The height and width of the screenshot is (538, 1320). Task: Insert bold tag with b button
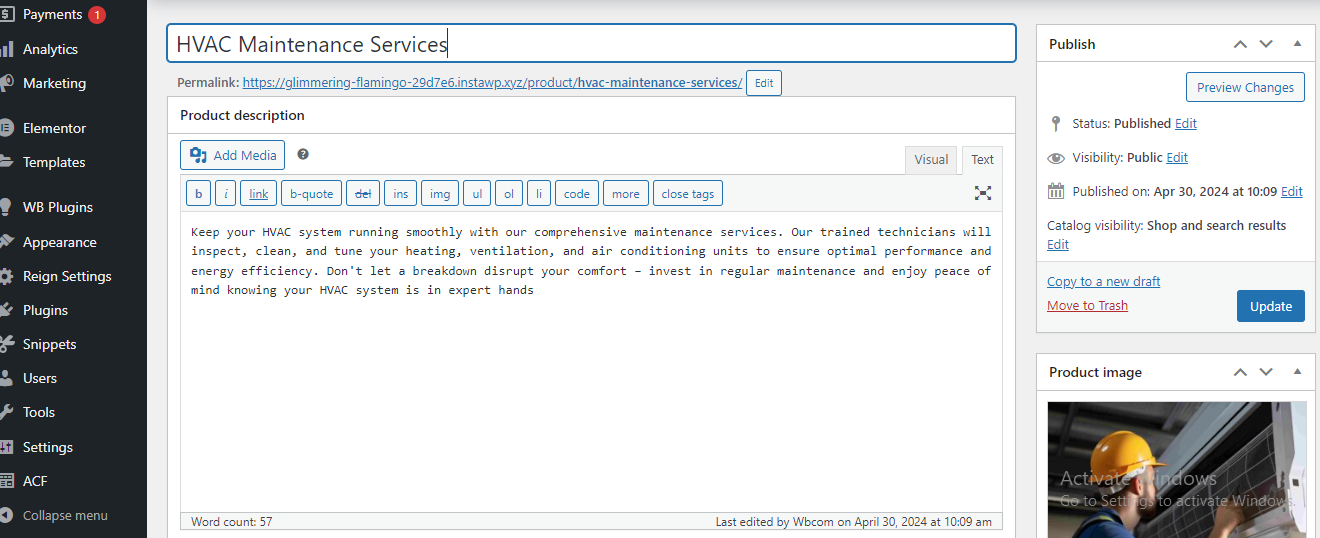(x=198, y=193)
